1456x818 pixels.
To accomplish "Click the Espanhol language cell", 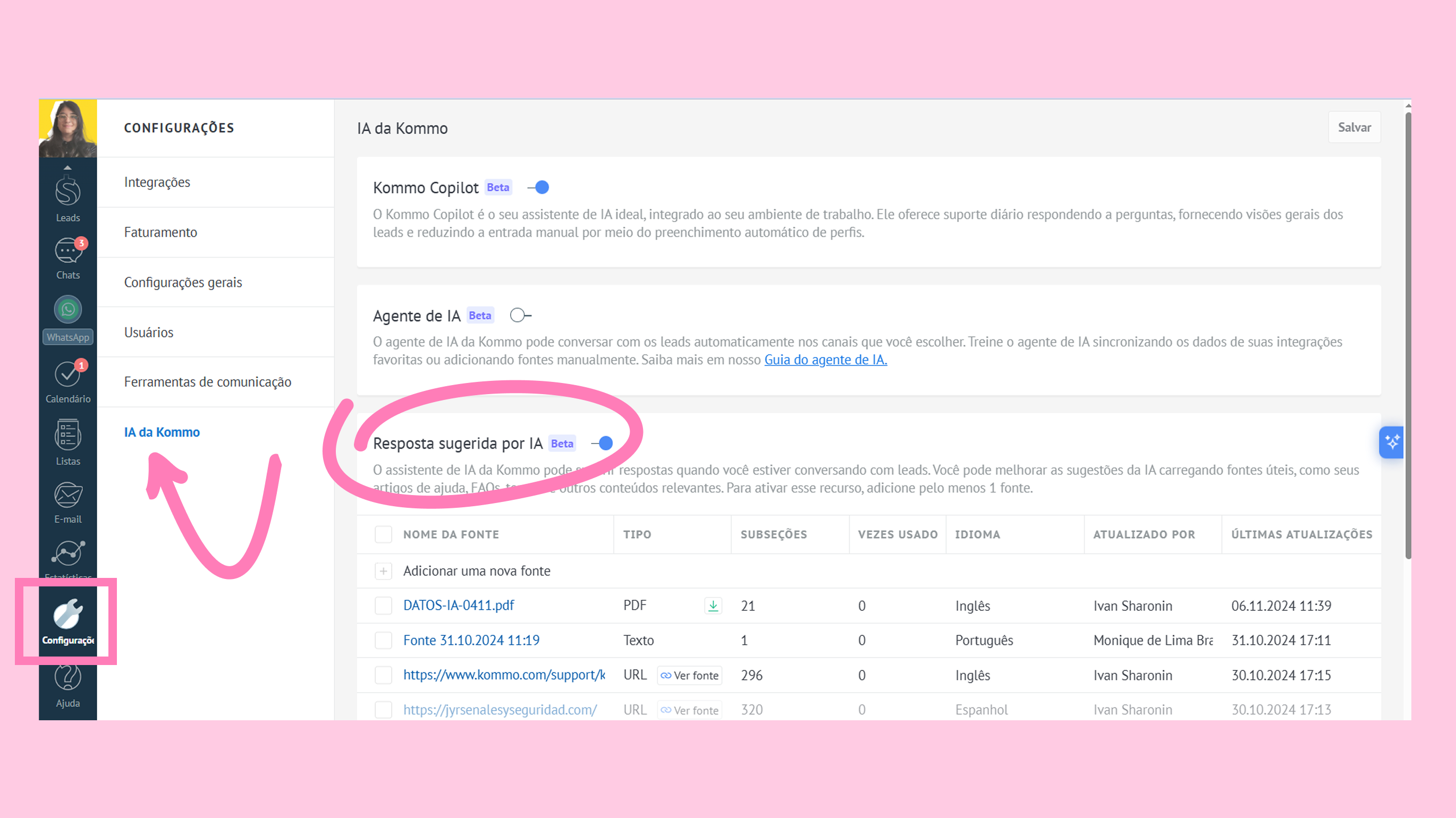I will tap(981, 710).
